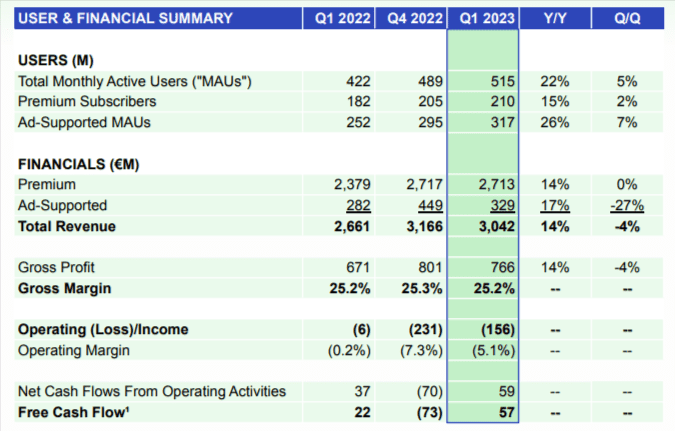Select the 'Gross Margin' row label
This screenshot has width=675, height=431.
[65, 288]
